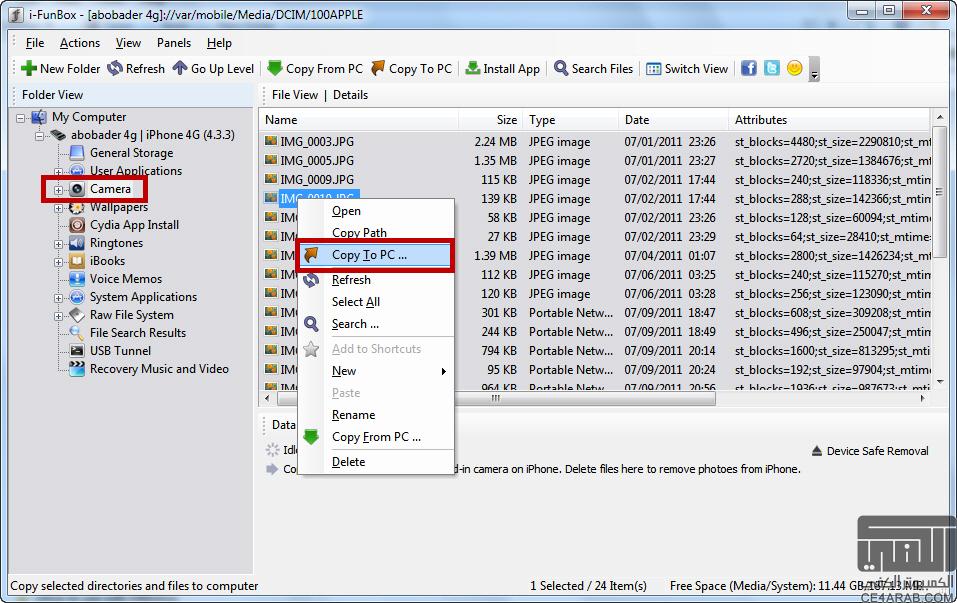Select the Raw File System icon
Image resolution: width=957 pixels, height=603 pixels.
pos(77,315)
